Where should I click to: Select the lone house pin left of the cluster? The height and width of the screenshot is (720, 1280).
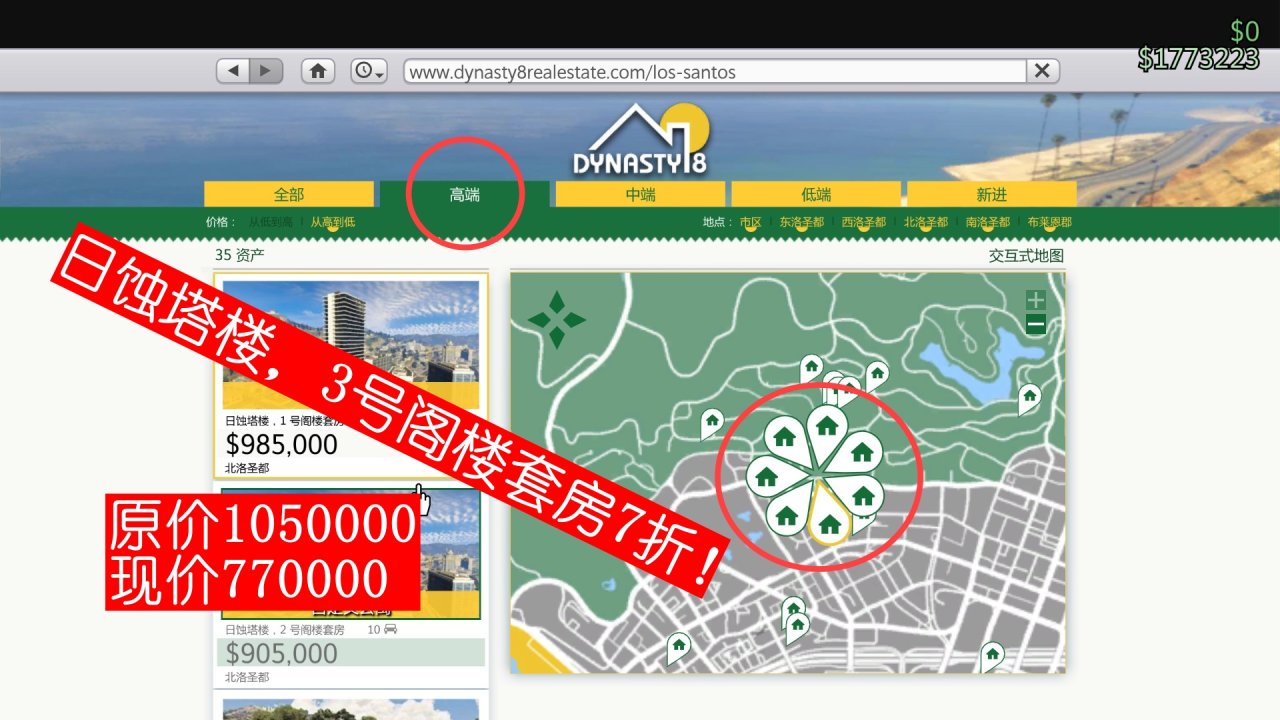click(712, 422)
